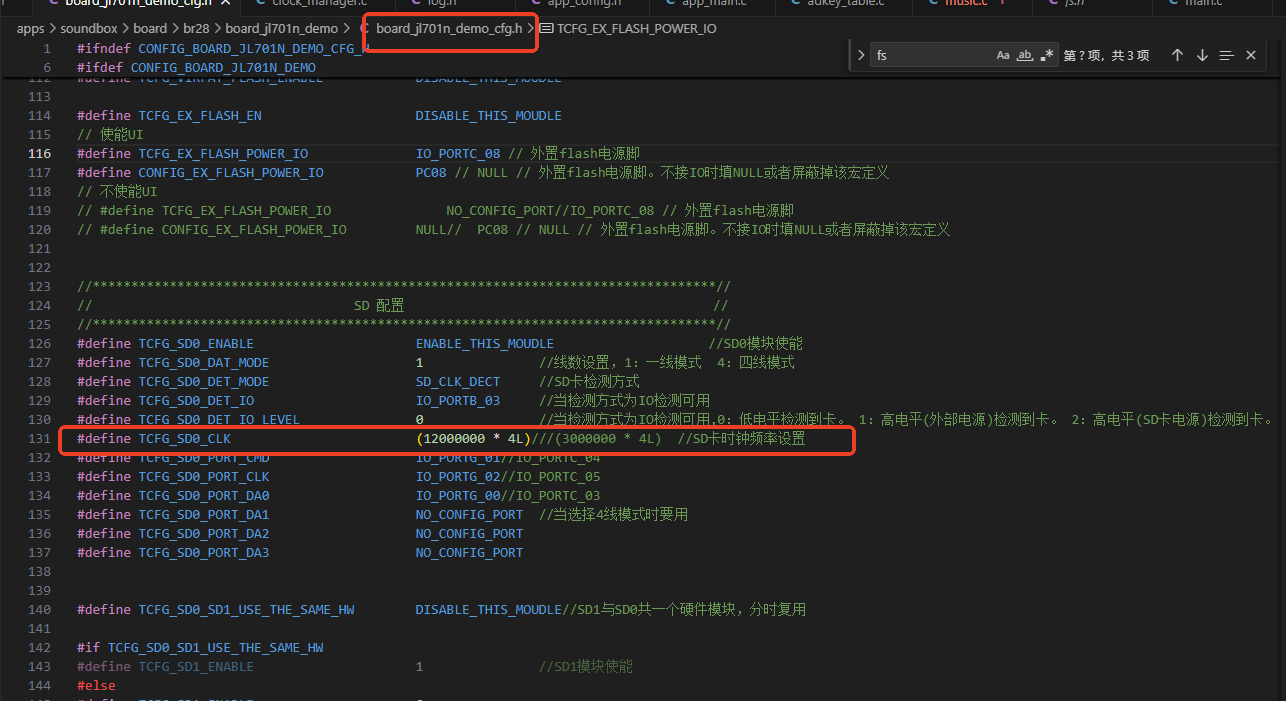Click the C file icon in breadcrumbs
Viewport: 1286px width, 701px height.
365,28
